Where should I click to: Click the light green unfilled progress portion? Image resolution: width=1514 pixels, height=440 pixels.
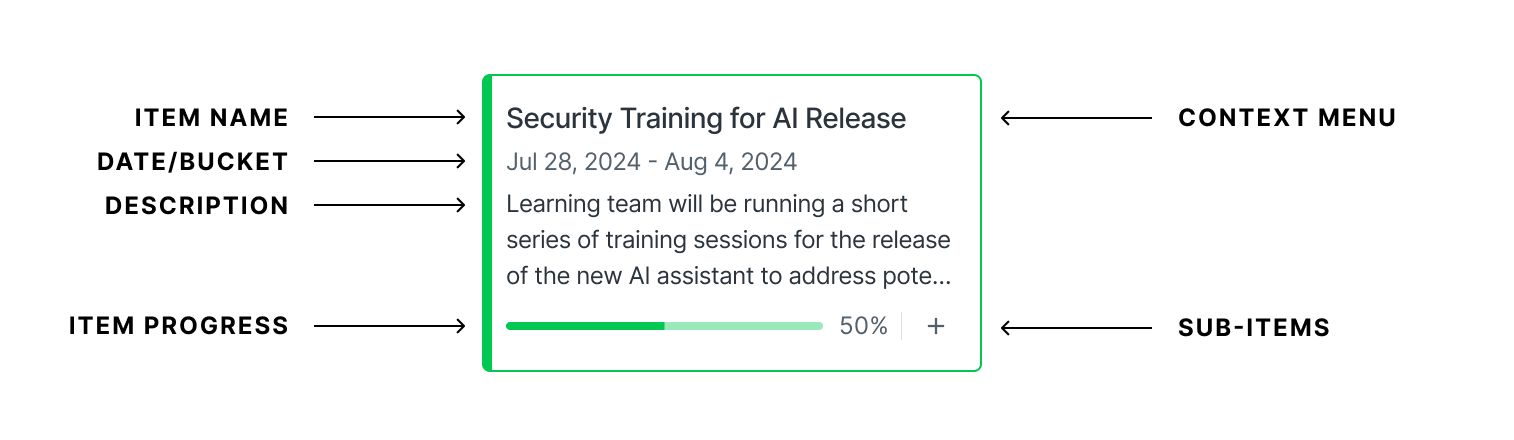[x=743, y=326]
